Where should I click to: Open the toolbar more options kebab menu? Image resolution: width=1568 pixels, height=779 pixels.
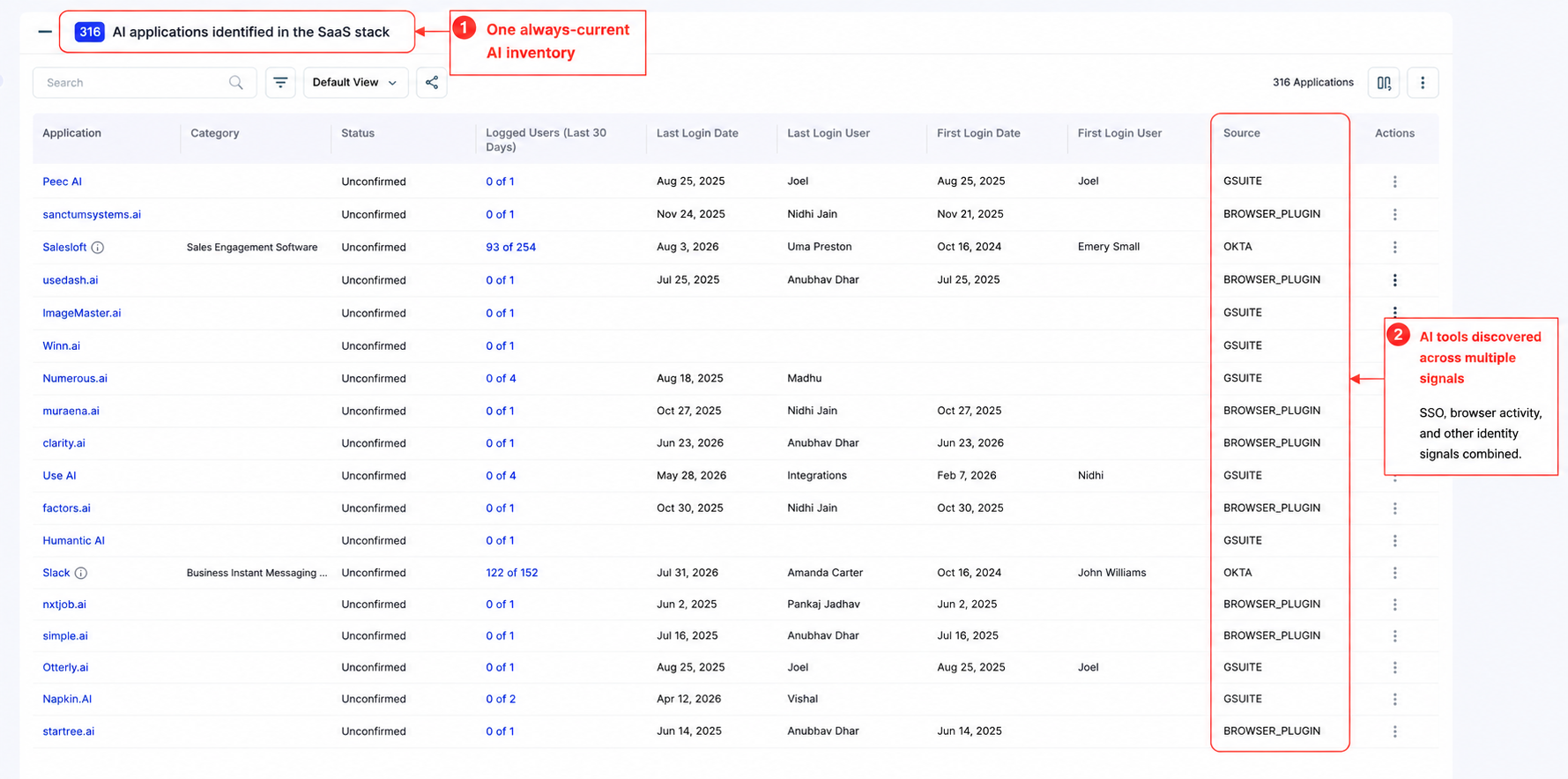1423,83
